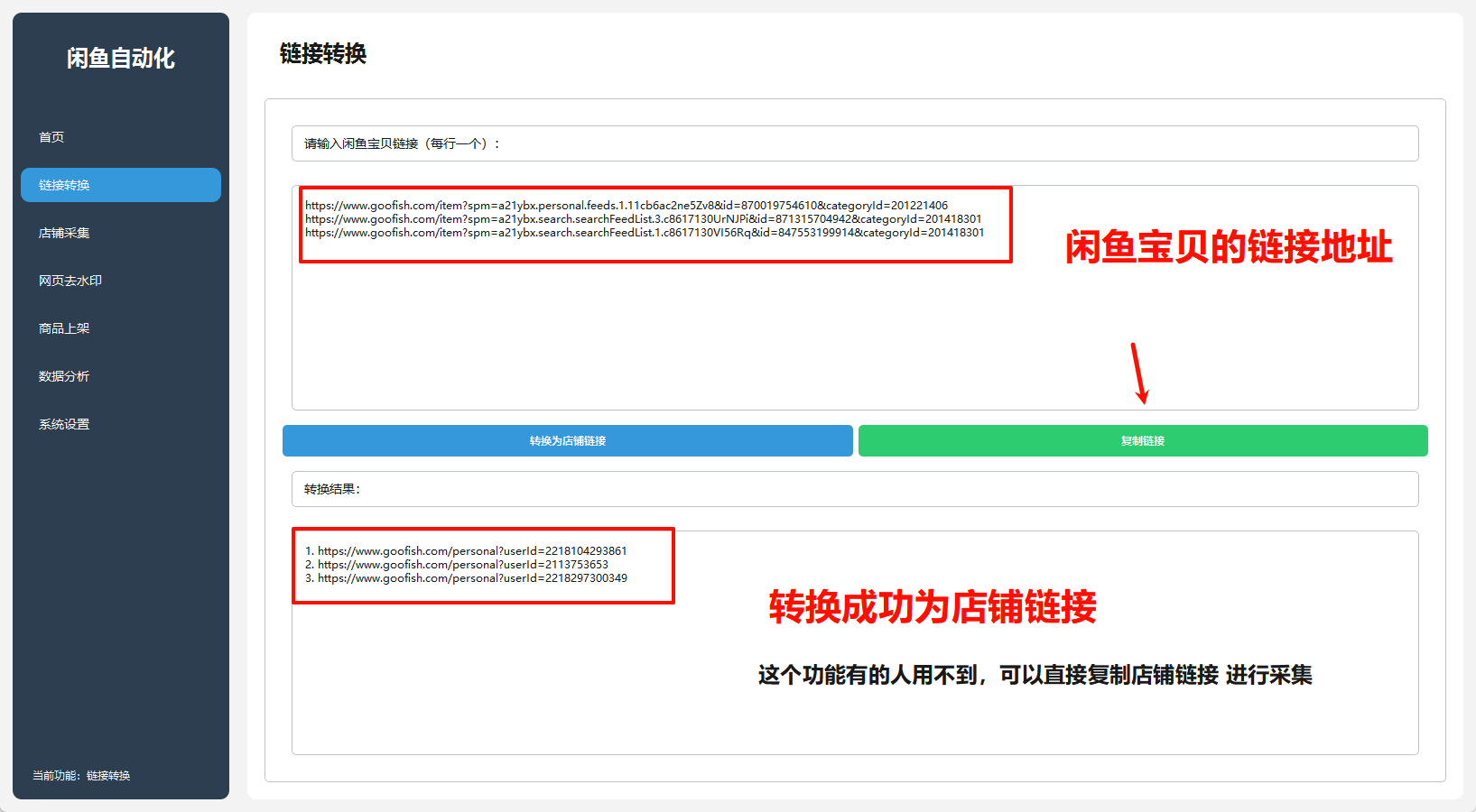Click the conversion result output area
Viewport: 1476px width, 812px height.
click(x=855, y=642)
